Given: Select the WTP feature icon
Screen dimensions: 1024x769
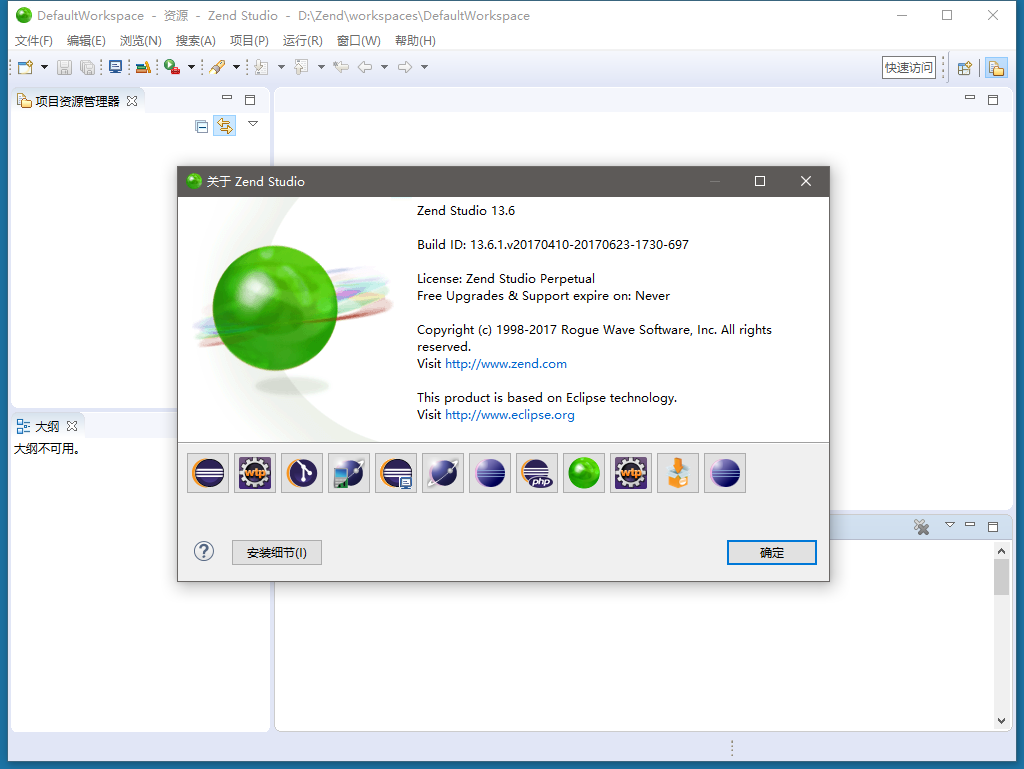Looking at the screenshot, I should [254, 472].
